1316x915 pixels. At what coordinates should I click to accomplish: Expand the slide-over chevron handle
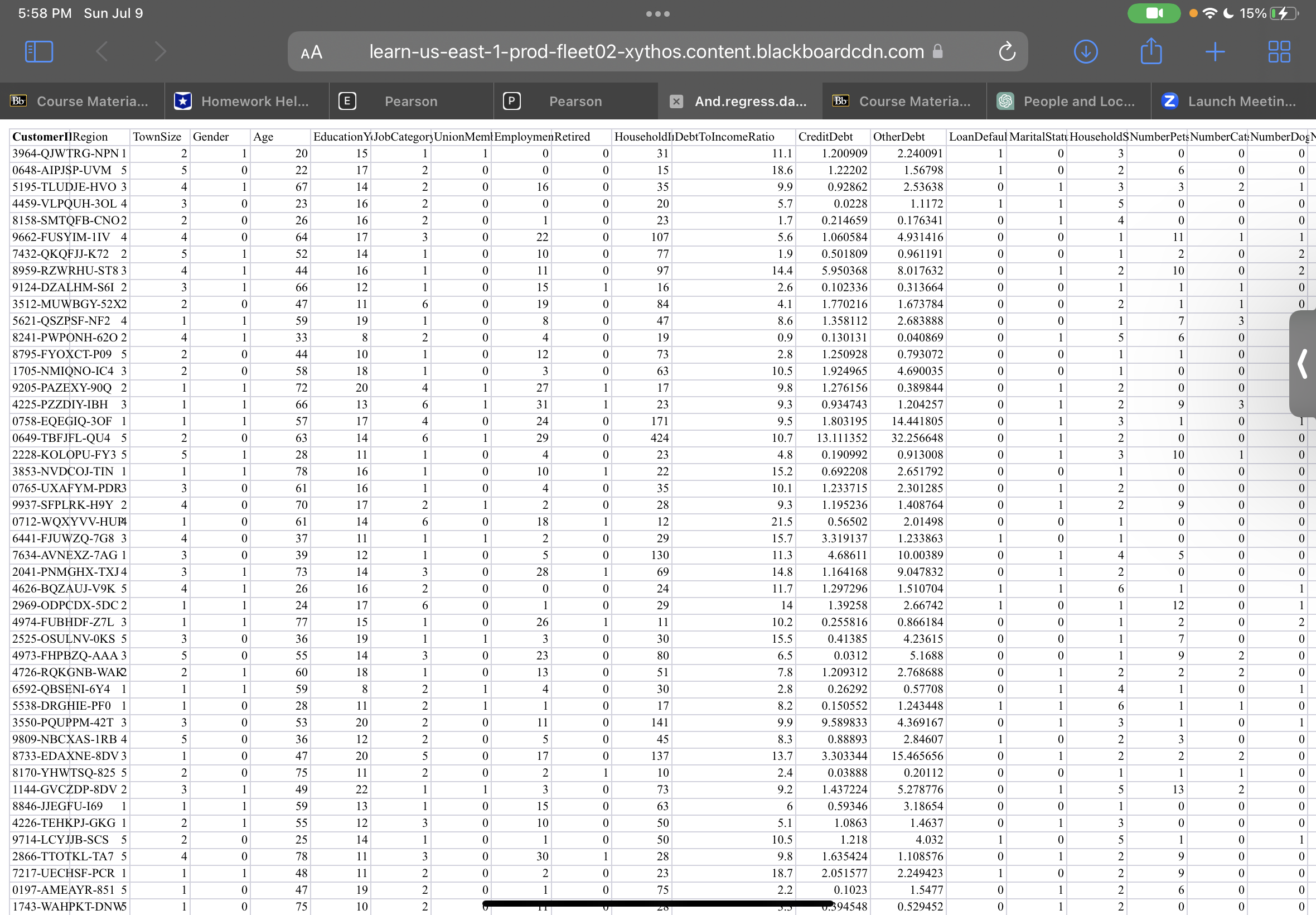(1302, 364)
